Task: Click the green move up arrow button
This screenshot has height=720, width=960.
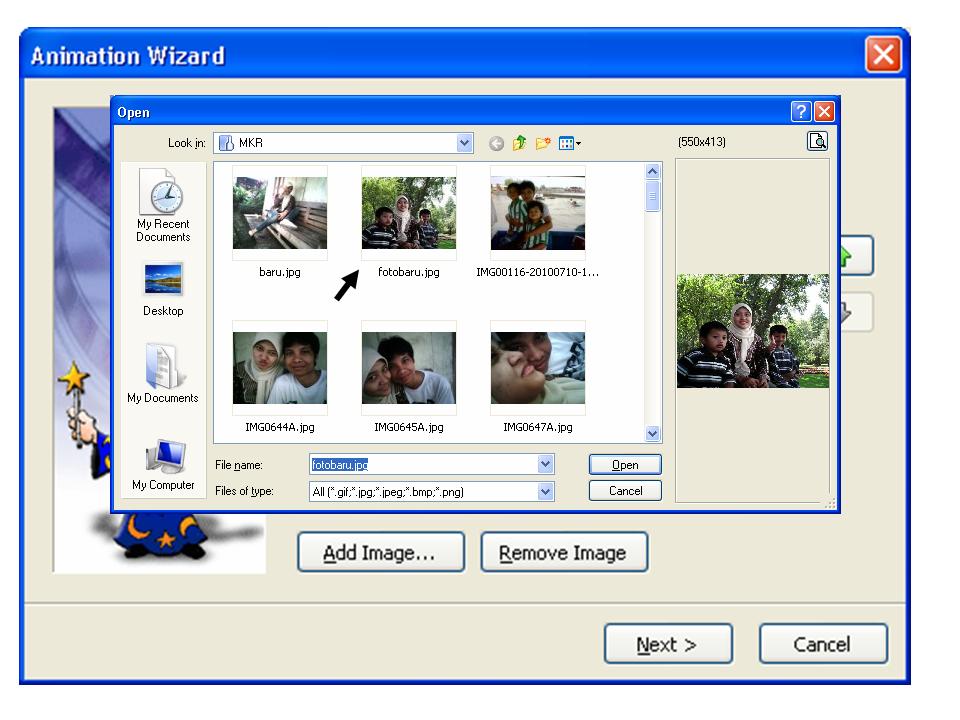Action: 857,255
